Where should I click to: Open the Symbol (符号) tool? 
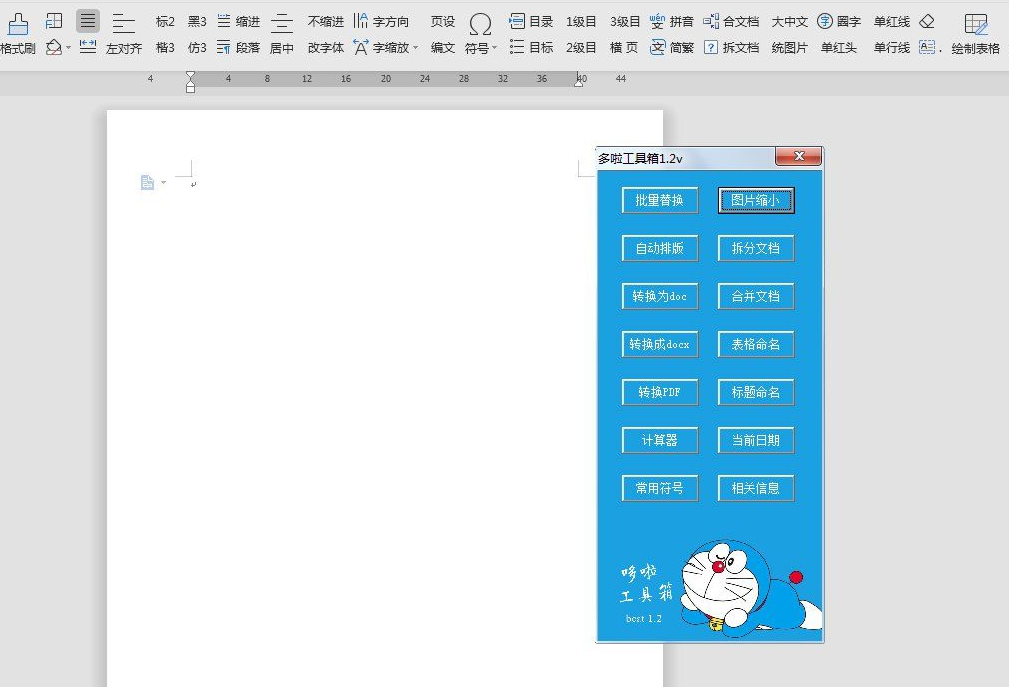pyautogui.click(x=480, y=24)
